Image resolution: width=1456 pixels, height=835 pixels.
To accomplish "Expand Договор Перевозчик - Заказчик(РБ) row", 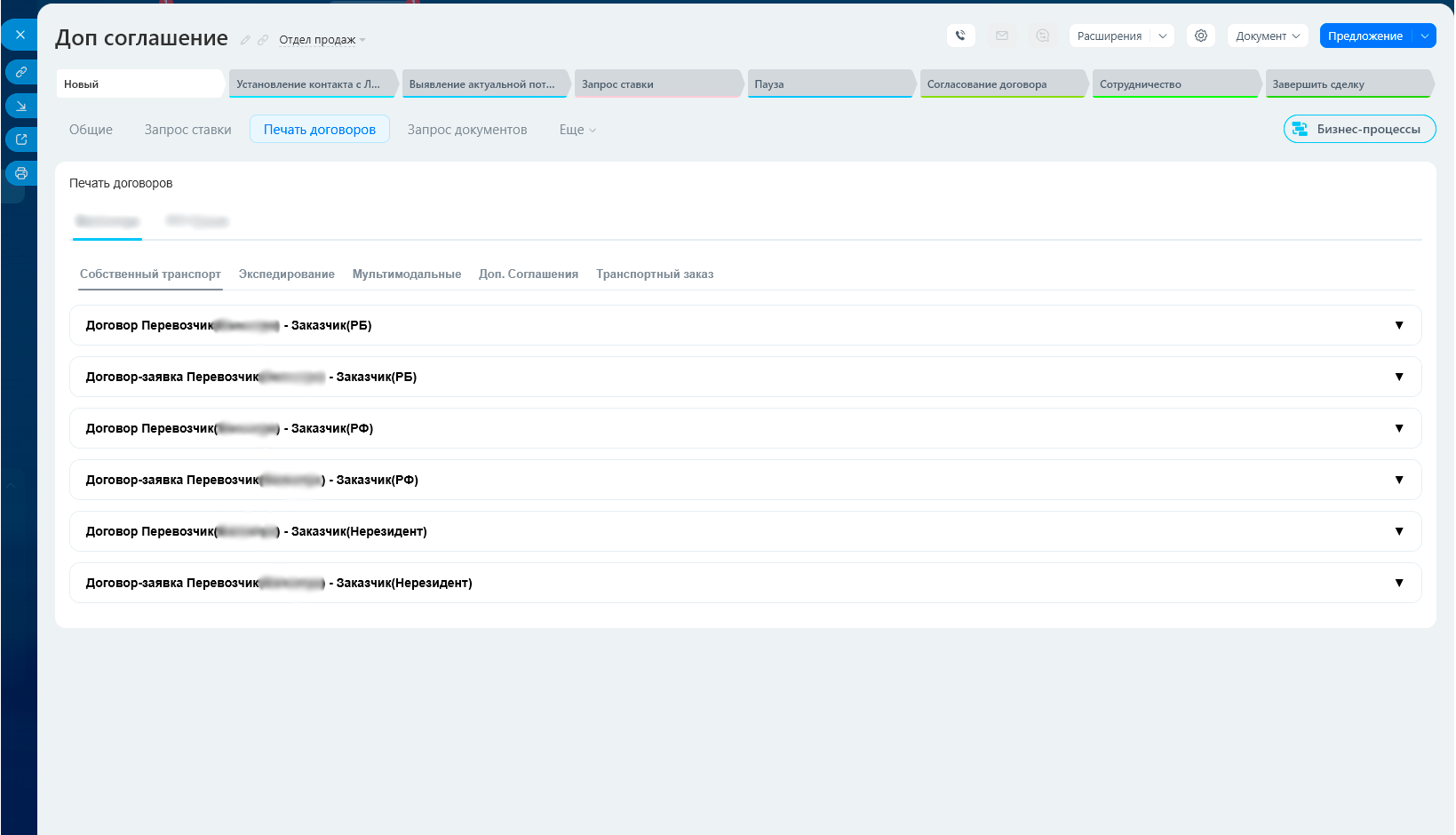I will pyautogui.click(x=745, y=325).
